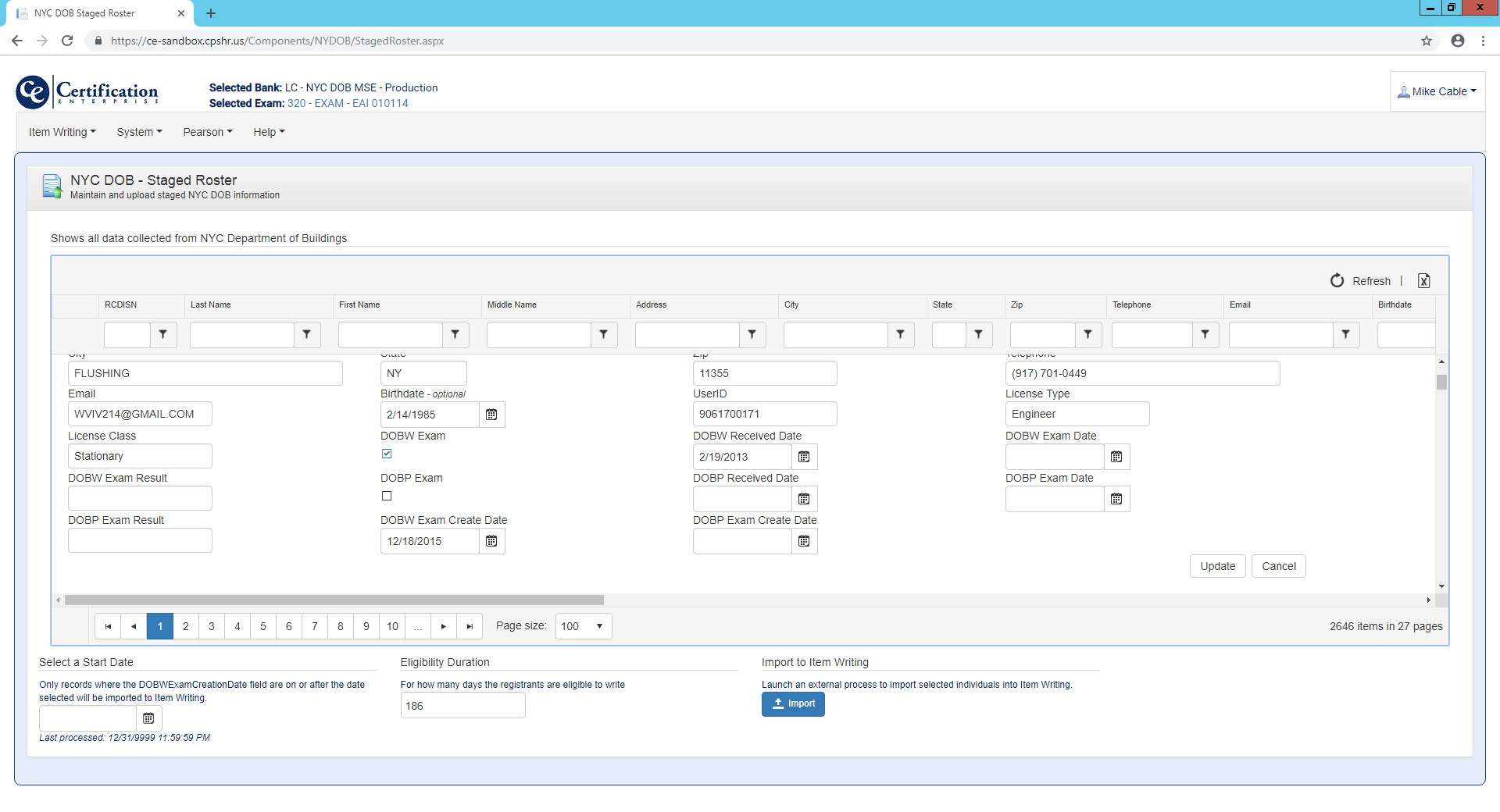1500x812 pixels.
Task: Click the Last Name filter icon
Action: 307,334
